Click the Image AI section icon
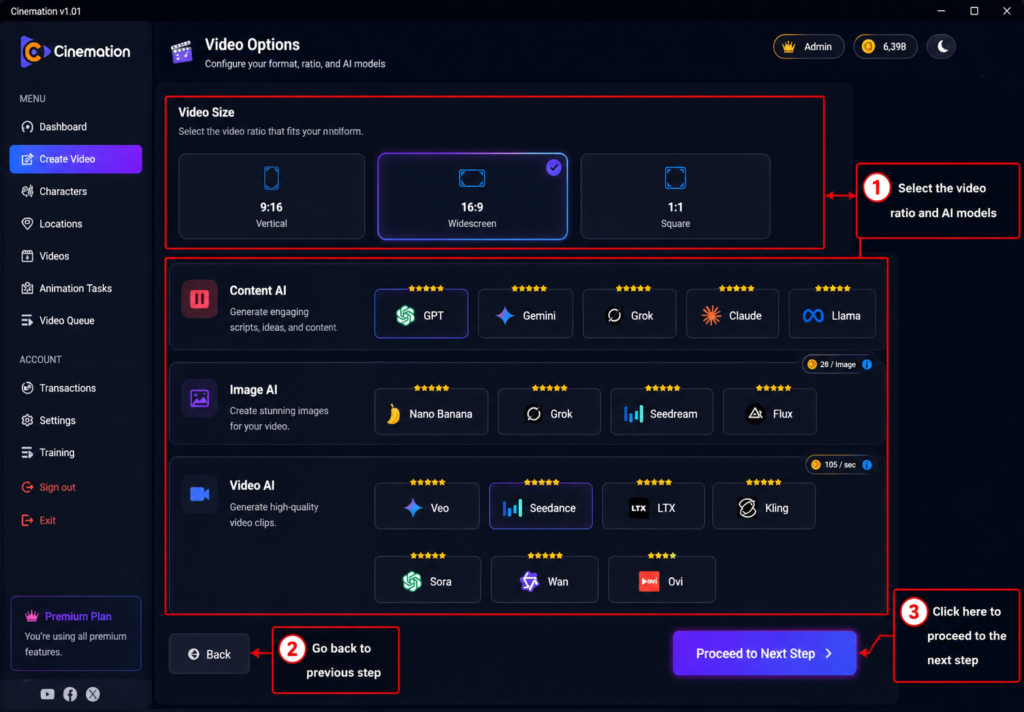Viewport: 1024px width, 712px height. tap(199, 398)
